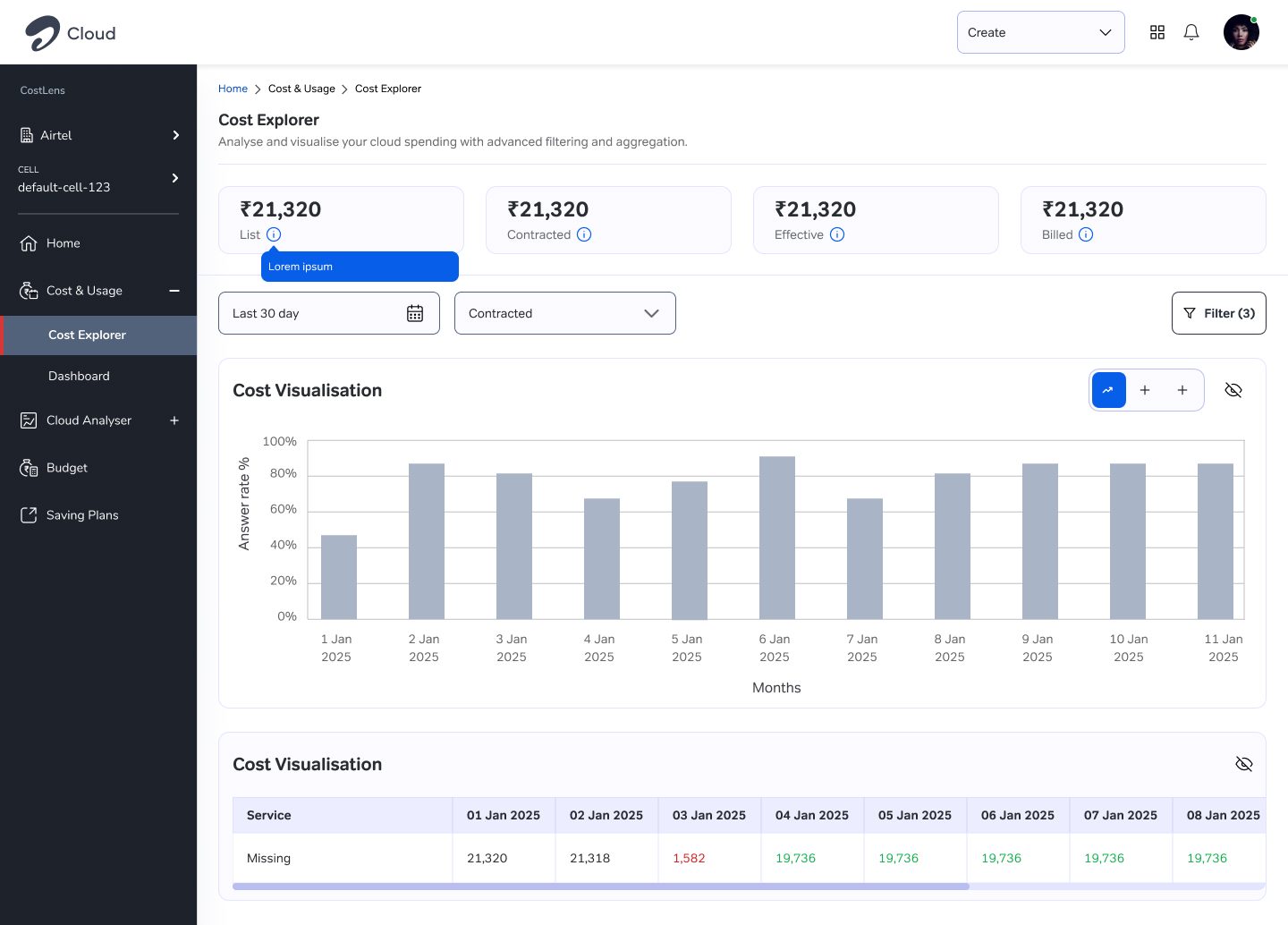Open the user profile avatar
The width and height of the screenshot is (1288, 925).
tap(1241, 32)
